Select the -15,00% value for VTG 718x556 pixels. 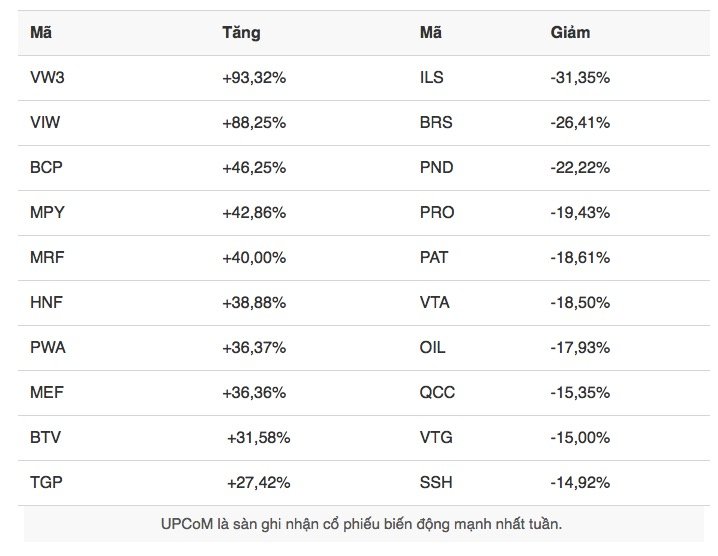click(x=580, y=437)
